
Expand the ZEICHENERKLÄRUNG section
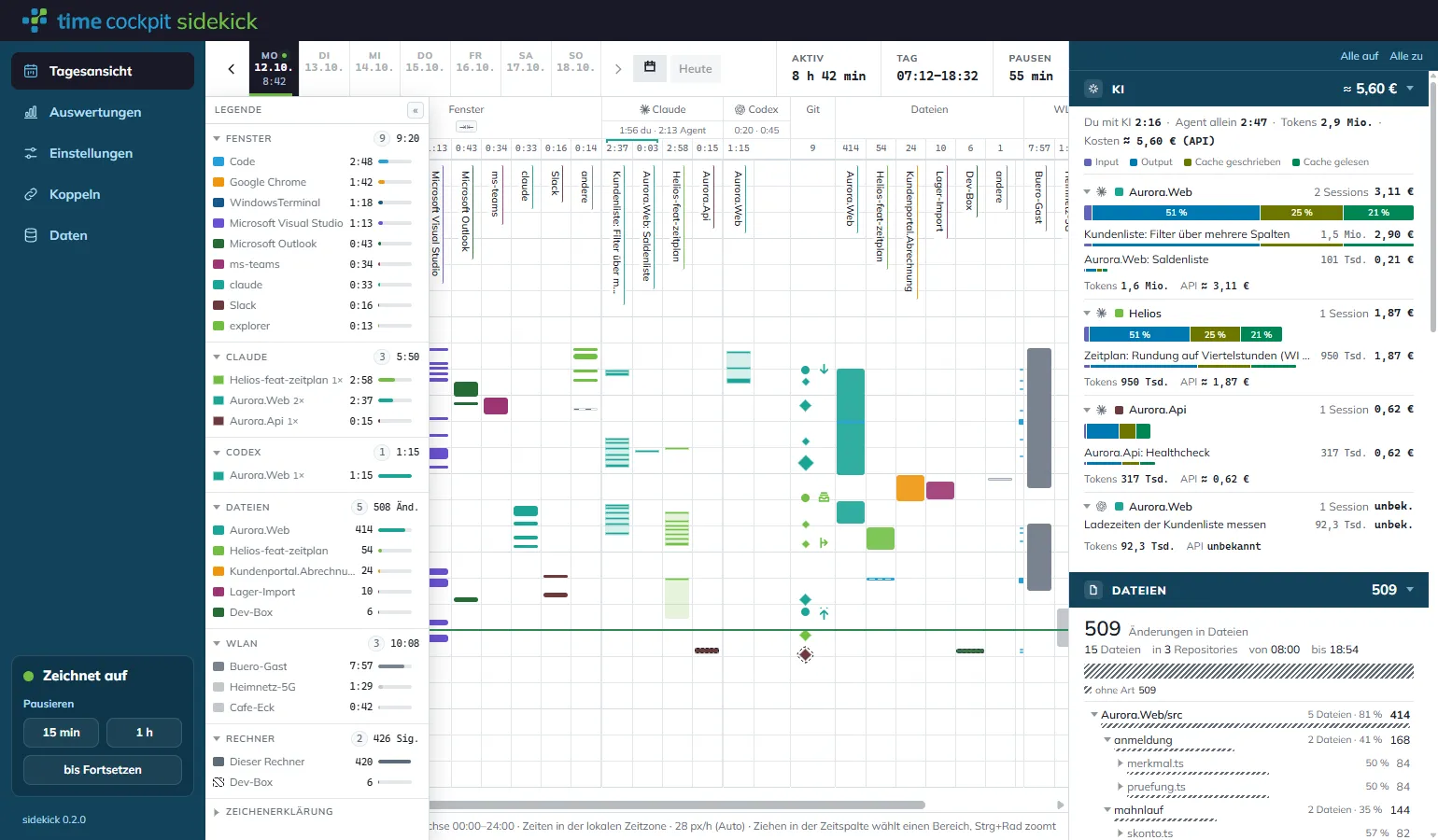click(217, 812)
